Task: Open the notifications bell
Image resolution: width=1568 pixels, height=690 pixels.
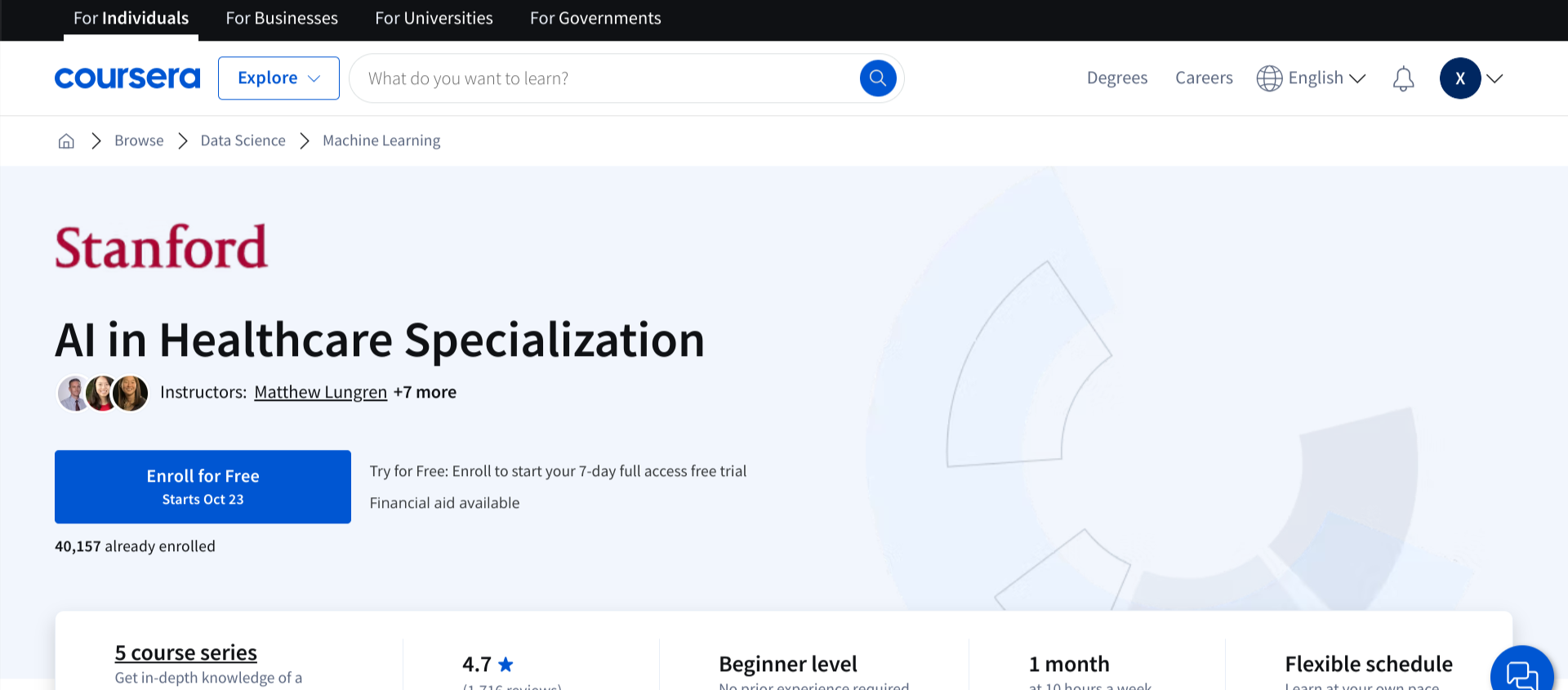Action: (x=1403, y=79)
